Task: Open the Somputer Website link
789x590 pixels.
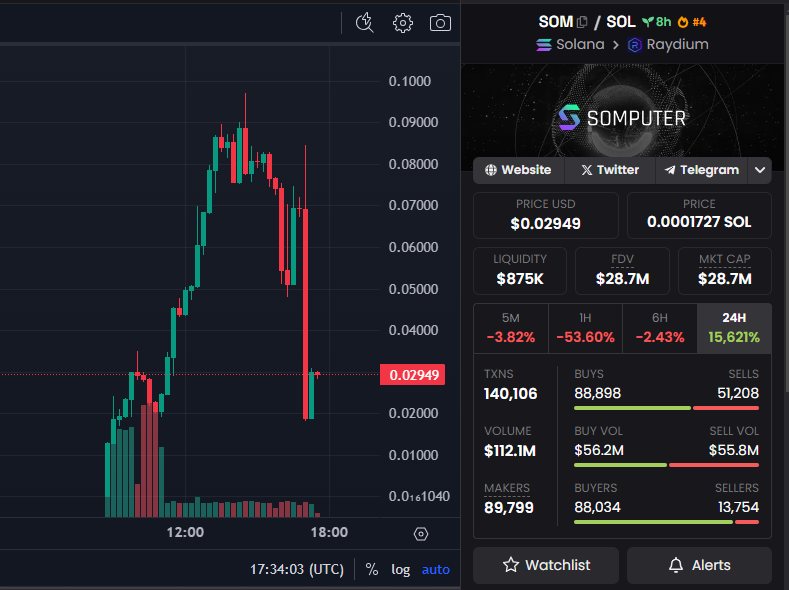Action: (x=518, y=170)
